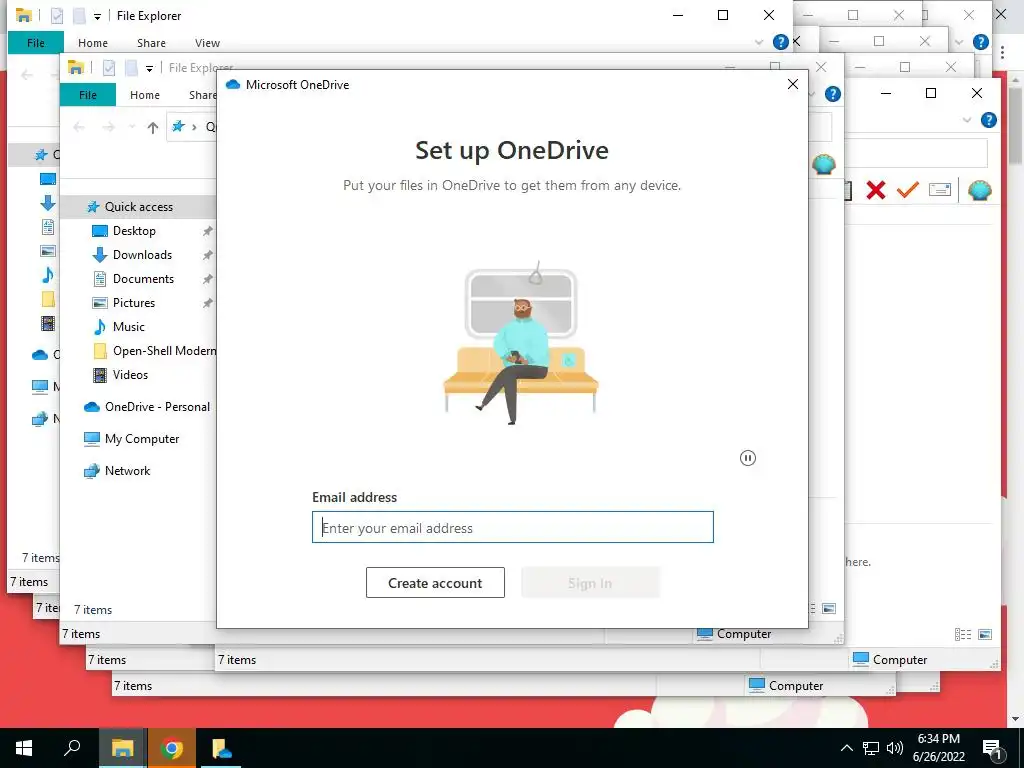Open File tab in second File Explorer window
This screenshot has height=768, width=1024.
coord(88,95)
